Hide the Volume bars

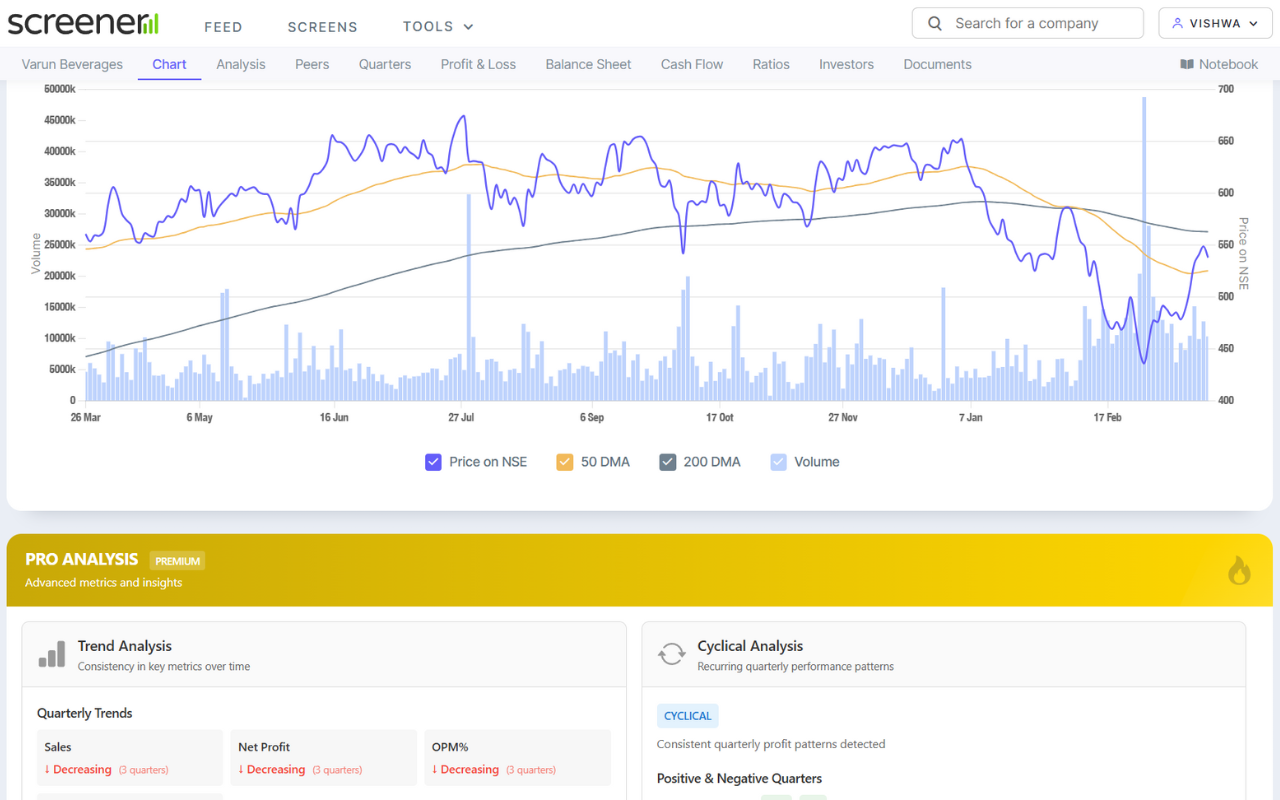[778, 461]
